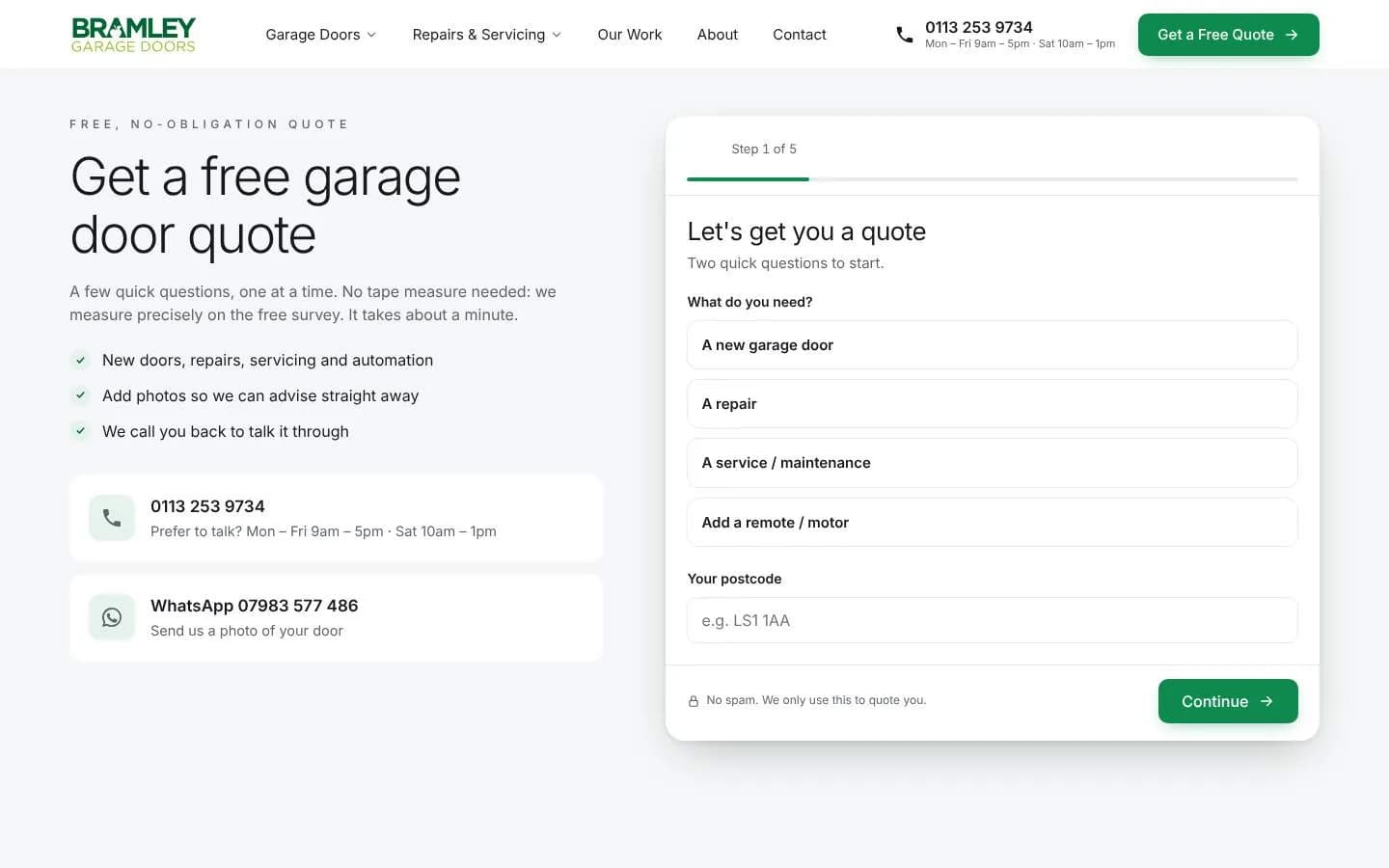Viewport: 1389px width, 868px height.
Task: Click the checkmark beside New doors, repairs
Action: 81,360
